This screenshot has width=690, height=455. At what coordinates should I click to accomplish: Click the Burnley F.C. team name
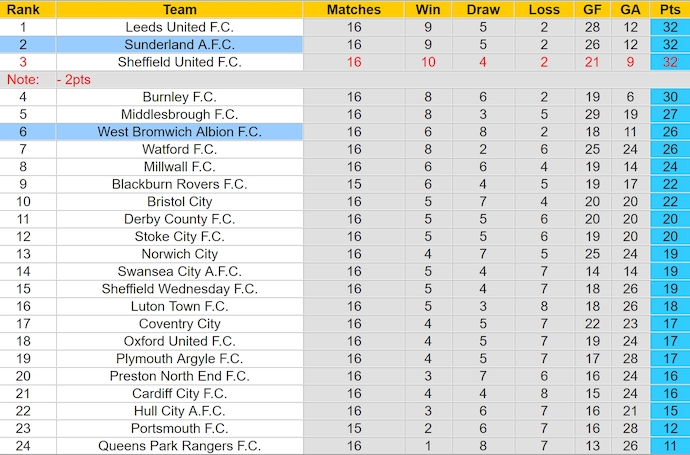click(x=180, y=97)
